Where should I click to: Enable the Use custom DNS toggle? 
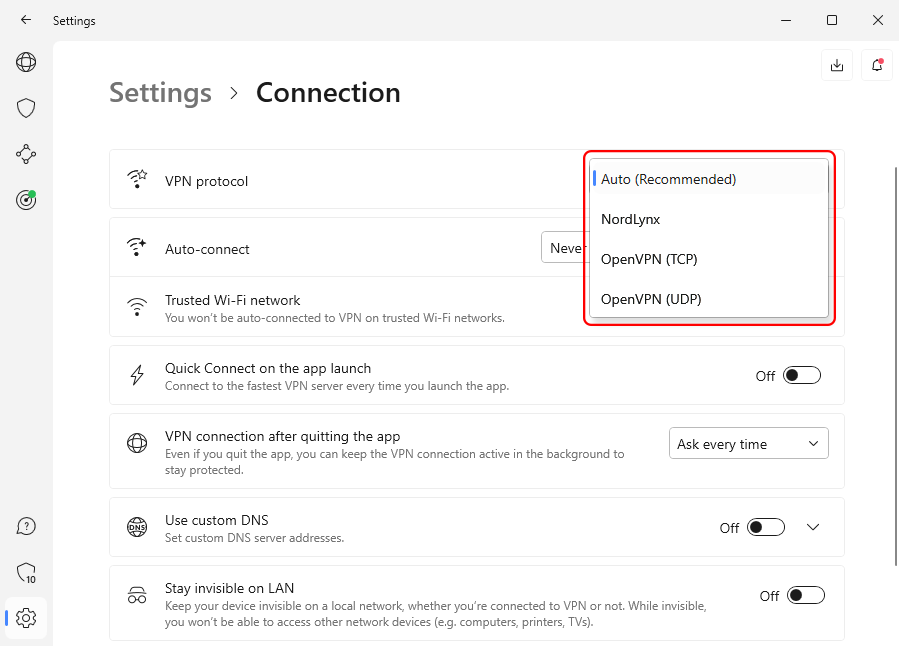click(766, 527)
